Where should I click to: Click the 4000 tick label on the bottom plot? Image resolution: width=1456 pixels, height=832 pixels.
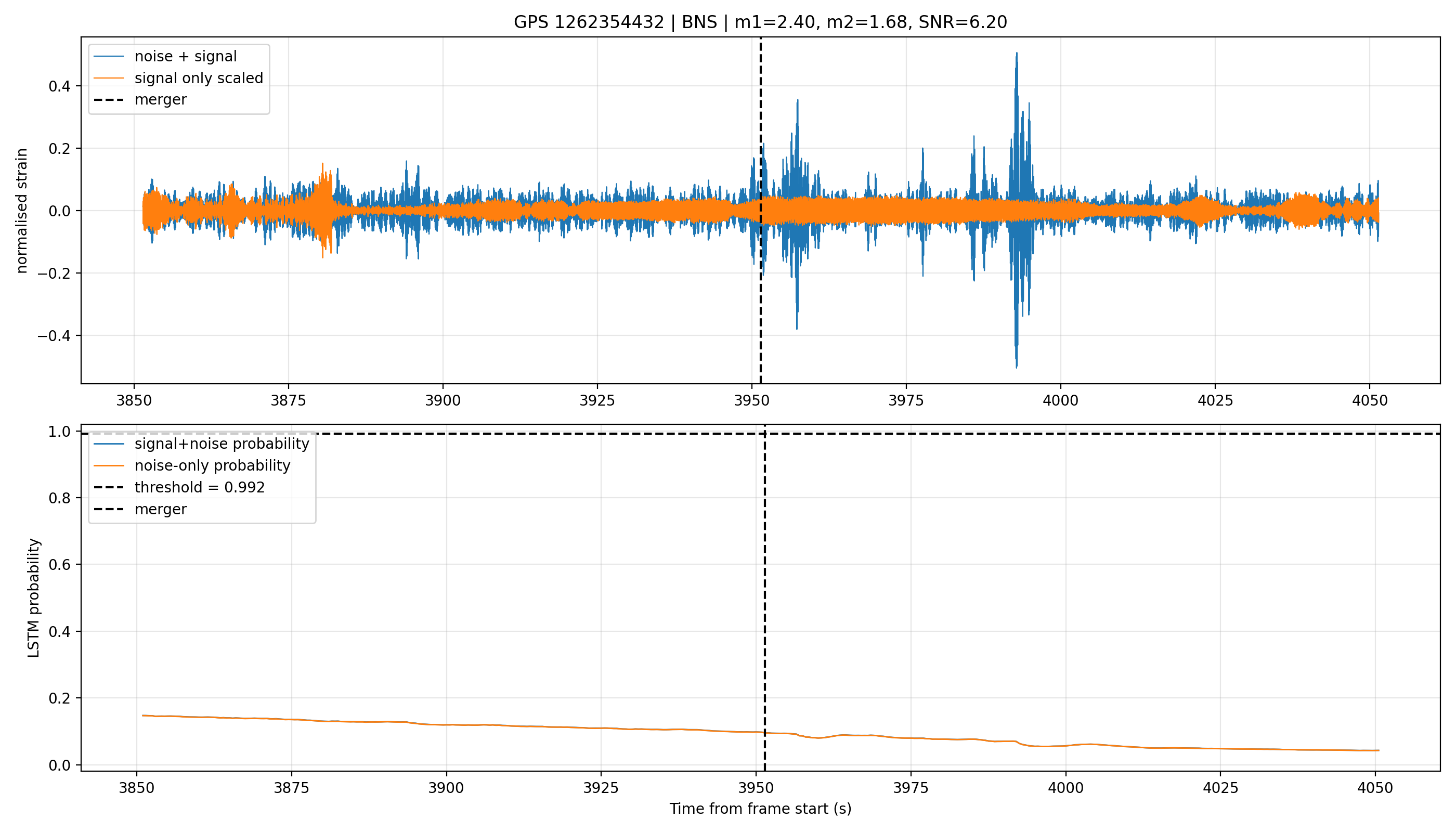coord(1065,788)
